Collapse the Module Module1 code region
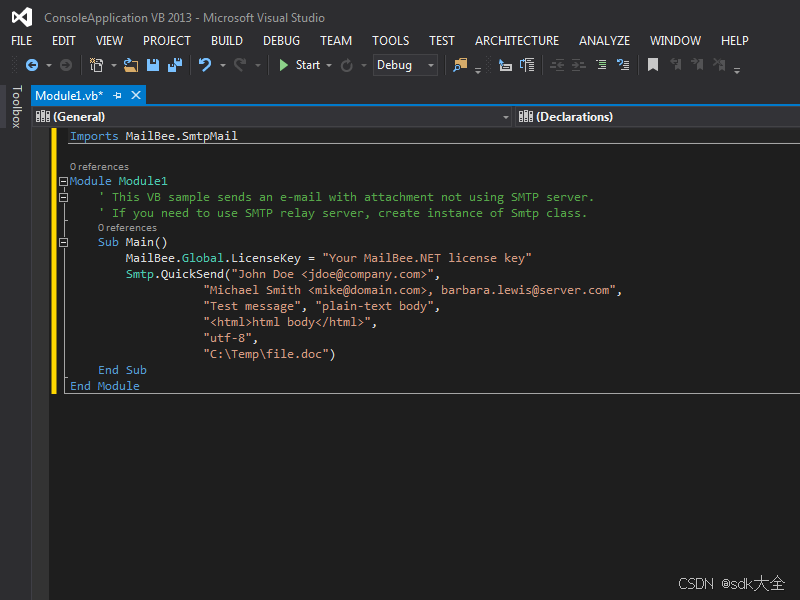 tap(62, 183)
